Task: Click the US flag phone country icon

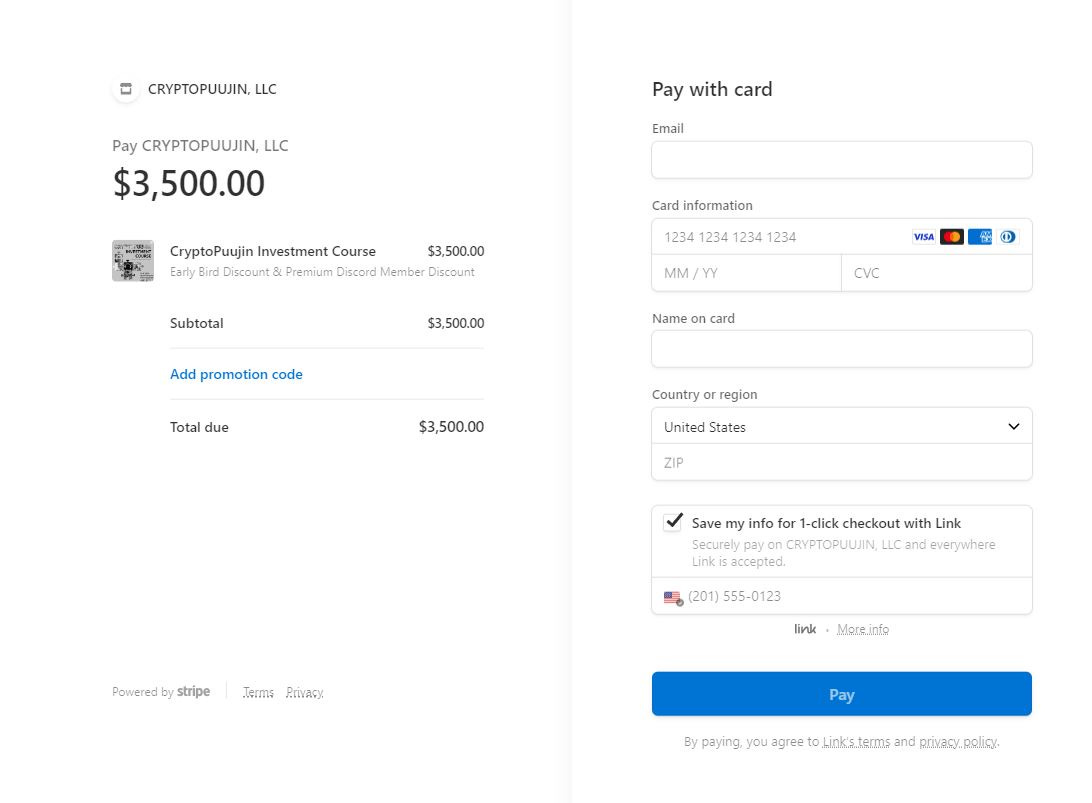Action: 673,597
